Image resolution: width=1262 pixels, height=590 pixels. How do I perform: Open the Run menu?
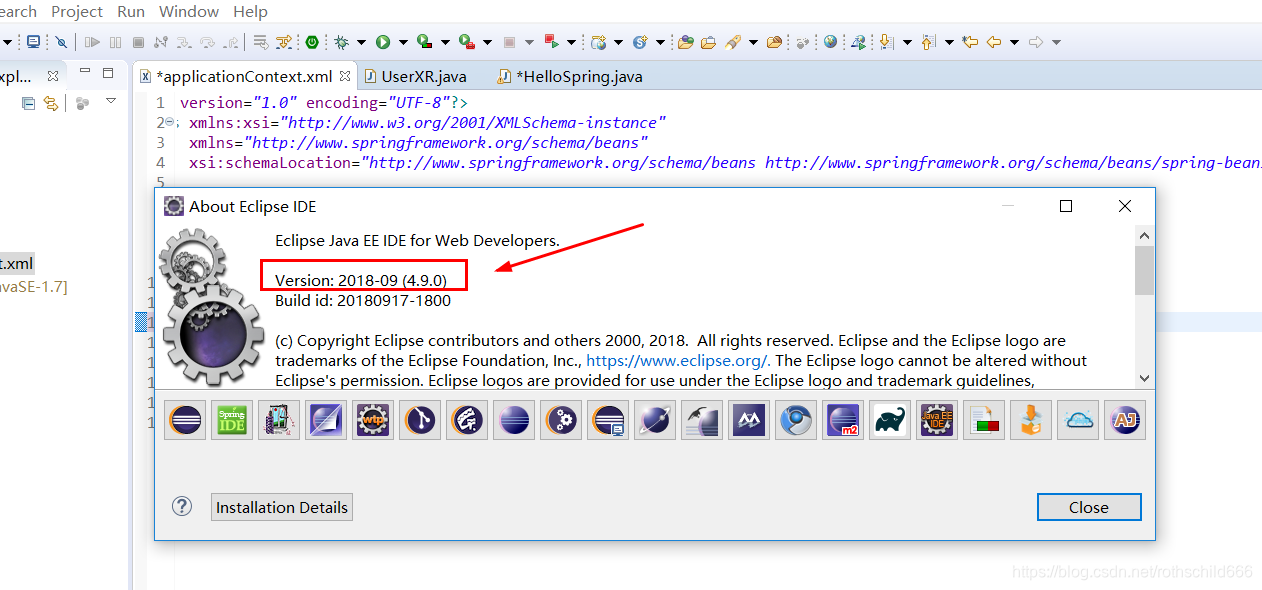coord(131,12)
